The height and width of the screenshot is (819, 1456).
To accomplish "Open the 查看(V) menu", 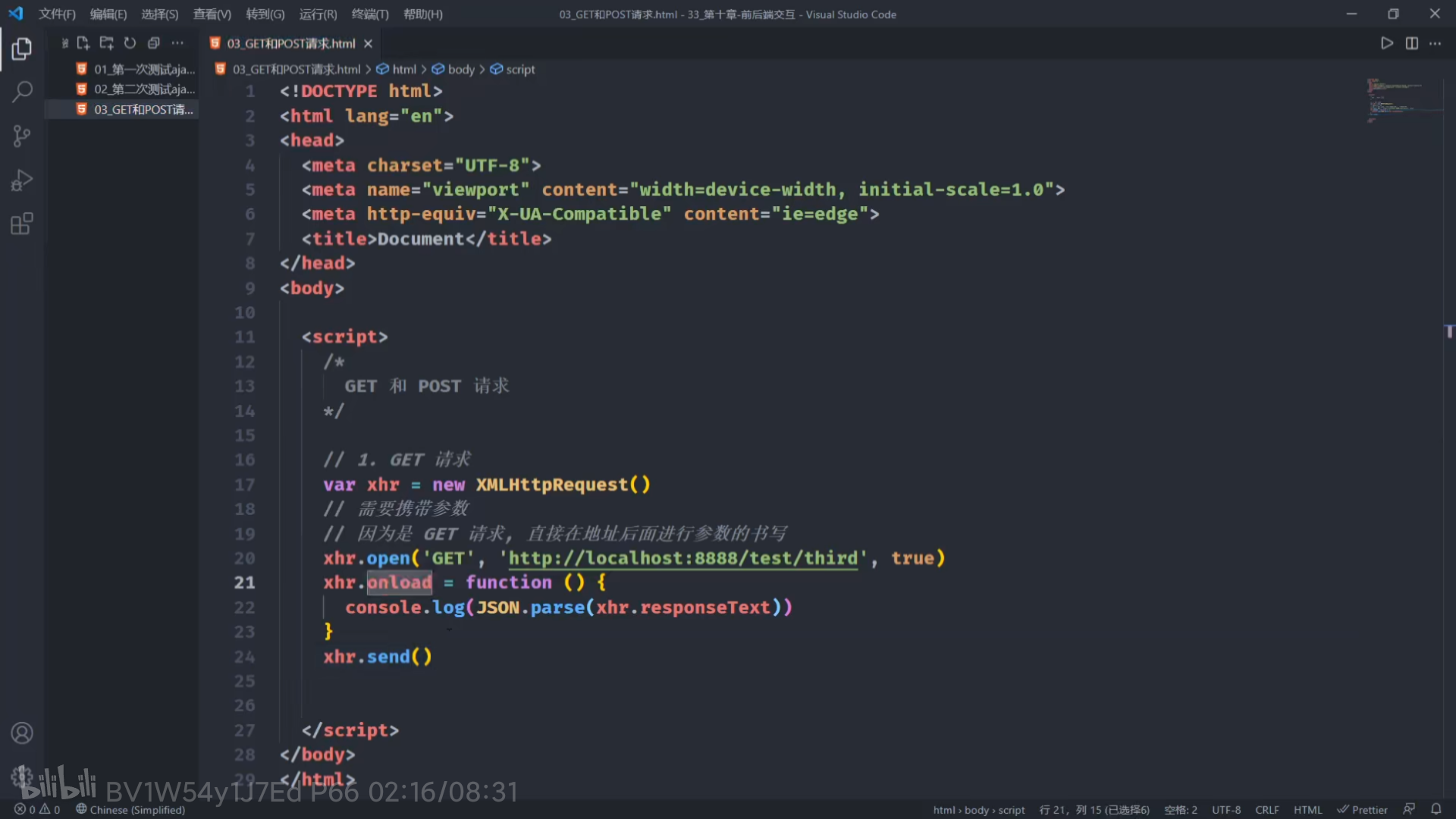I will click(212, 14).
